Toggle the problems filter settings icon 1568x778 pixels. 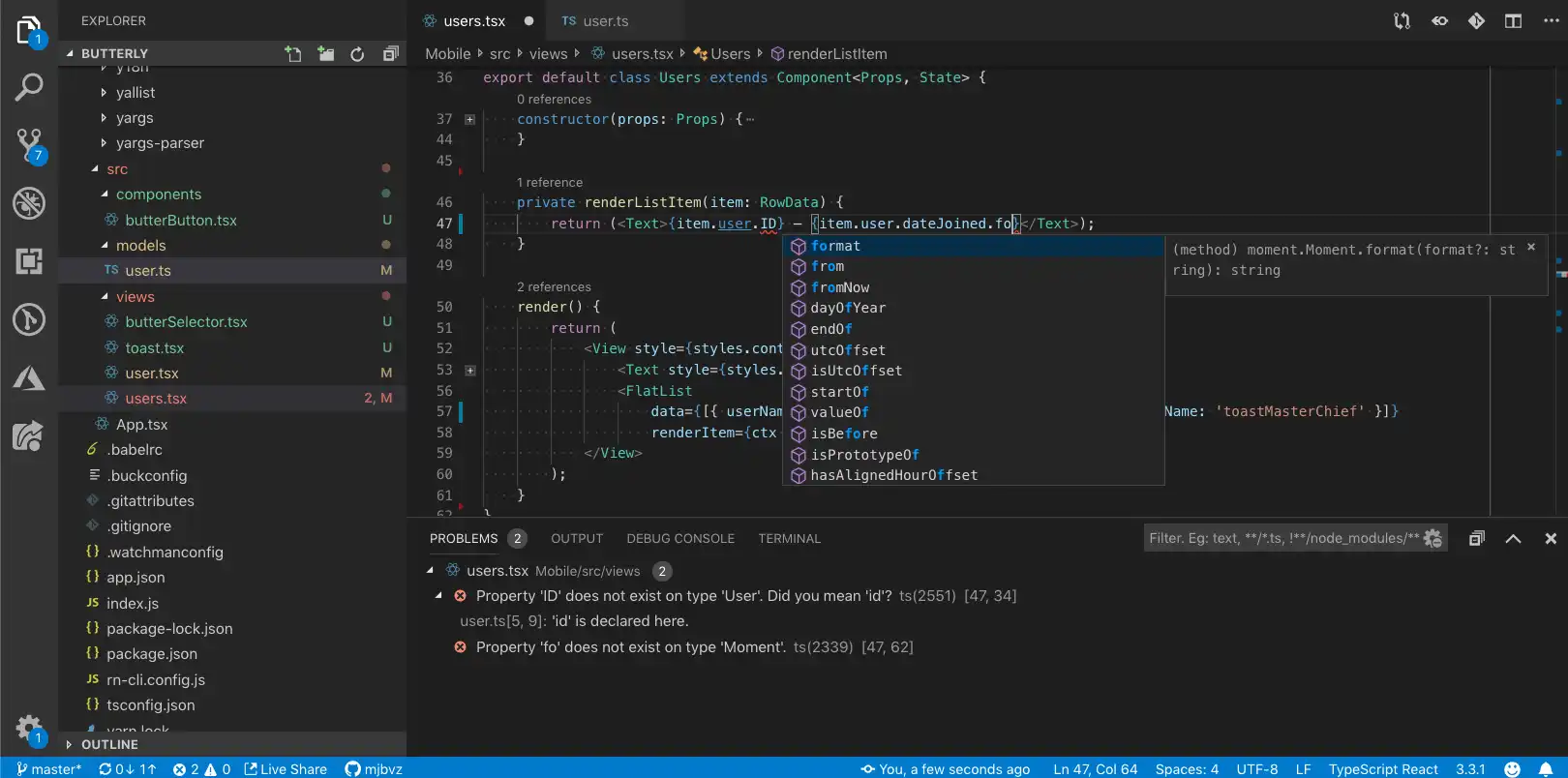click(1433, 539)
